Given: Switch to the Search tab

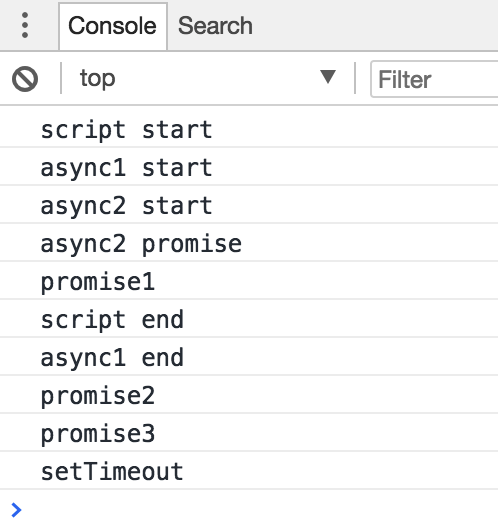Looking at the screenshot, I should (215, 26).
